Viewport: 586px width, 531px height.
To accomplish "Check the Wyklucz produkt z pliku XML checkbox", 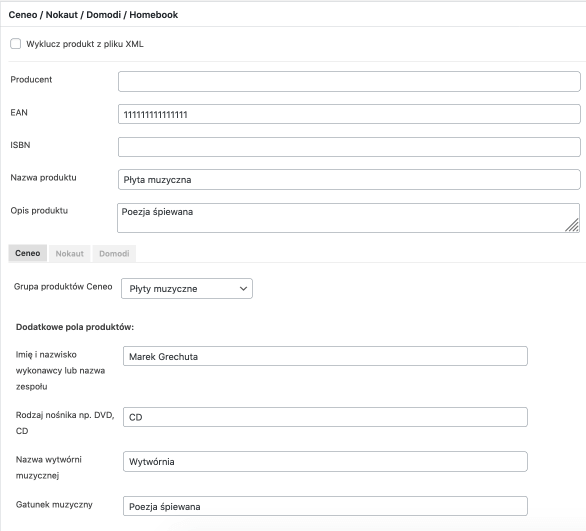I will 16,44.
